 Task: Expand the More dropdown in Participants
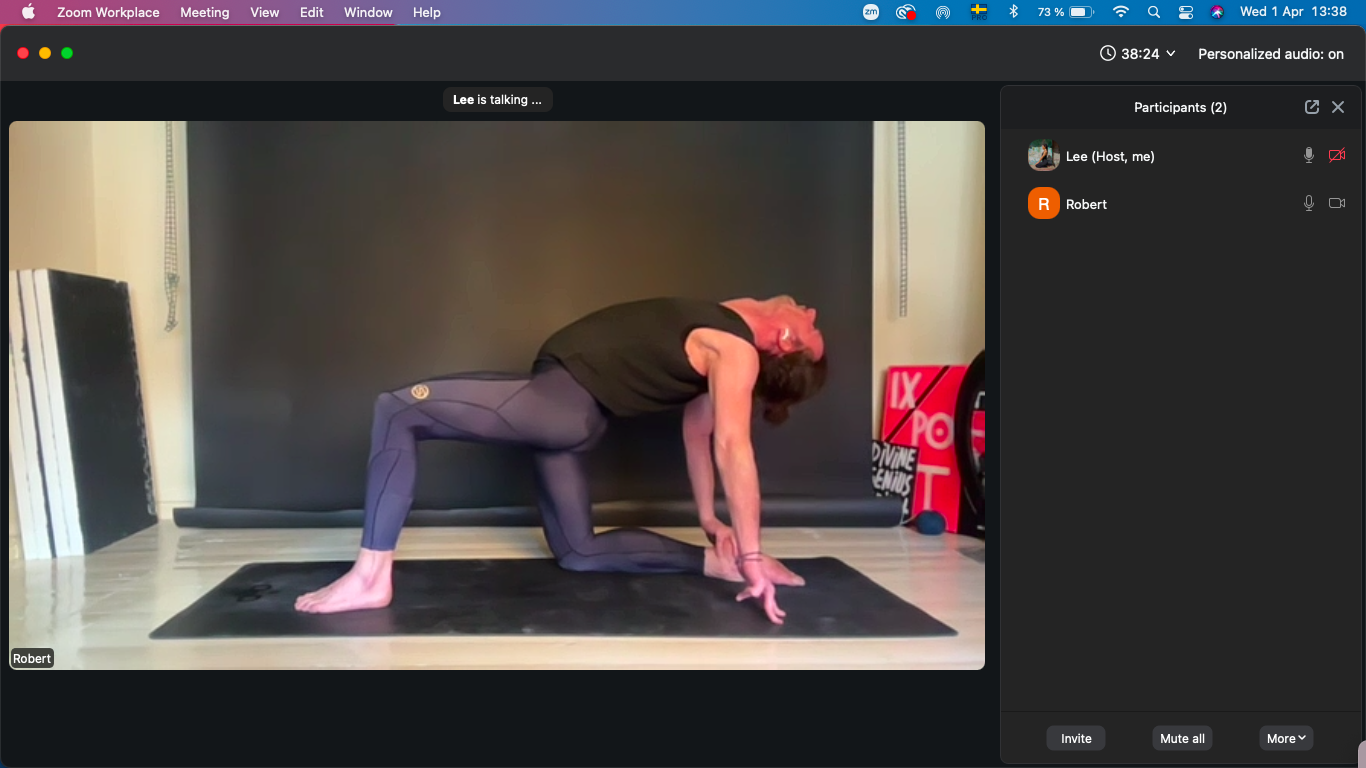1286,739
